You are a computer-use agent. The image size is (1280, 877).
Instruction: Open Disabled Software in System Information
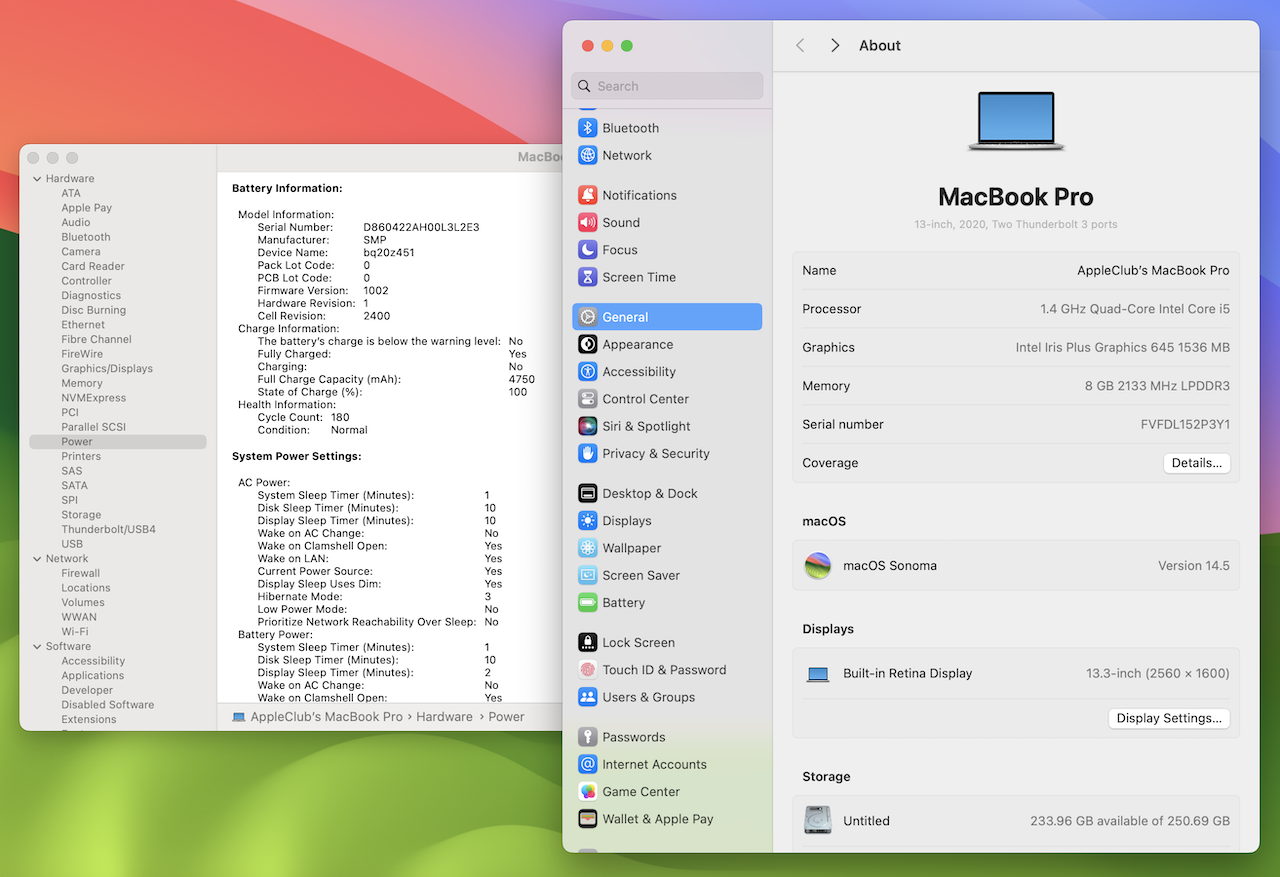108,705
